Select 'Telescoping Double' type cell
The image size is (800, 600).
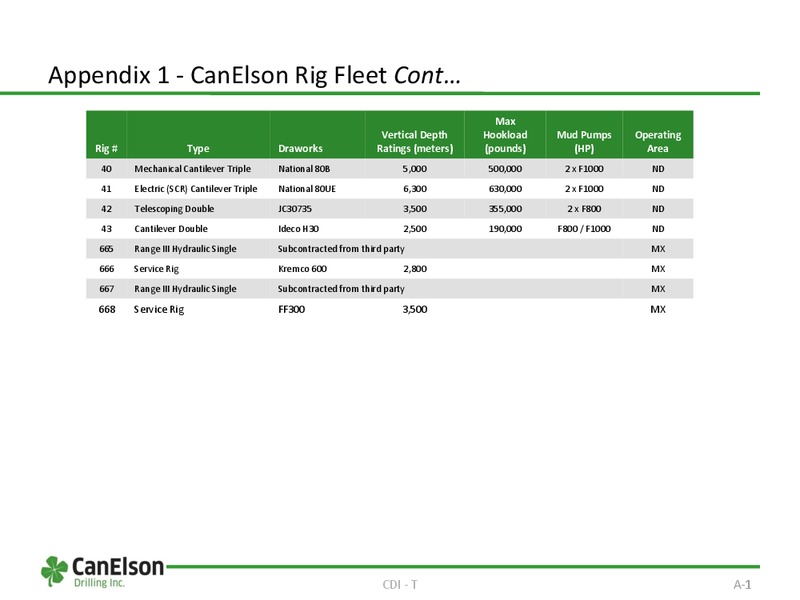(x=174, y=209)
